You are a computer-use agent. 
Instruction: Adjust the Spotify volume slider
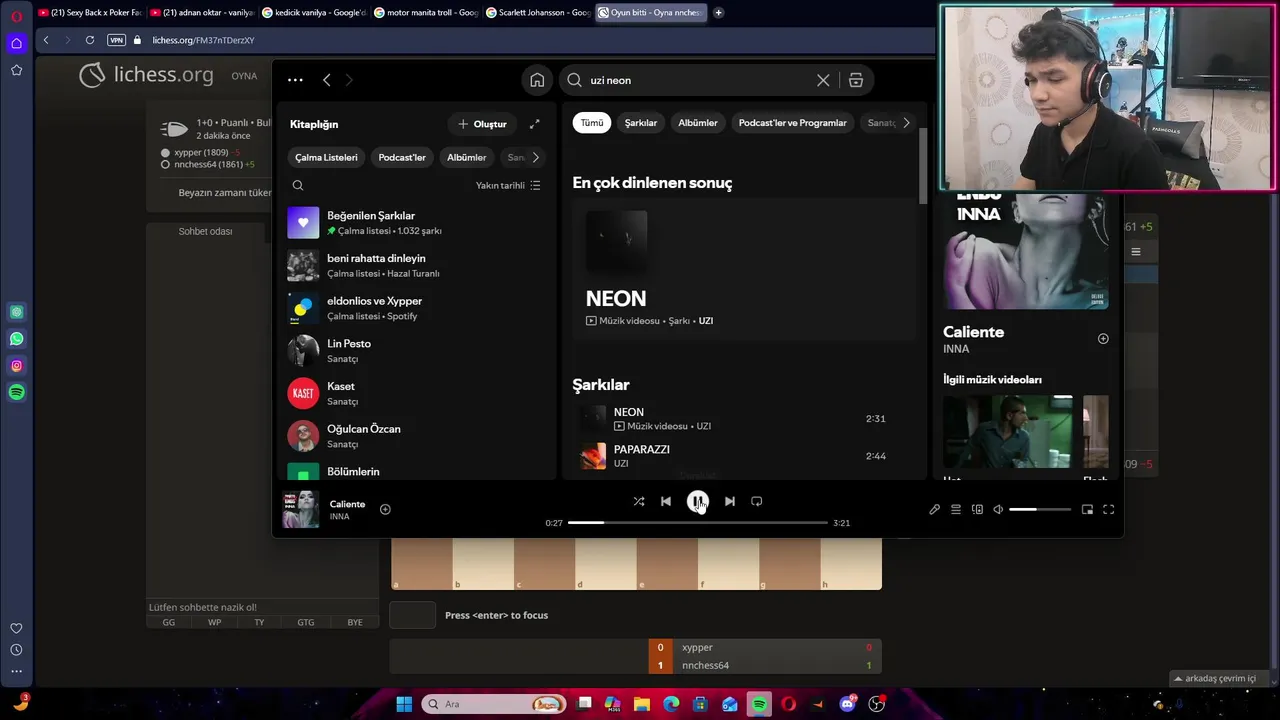1040,510
